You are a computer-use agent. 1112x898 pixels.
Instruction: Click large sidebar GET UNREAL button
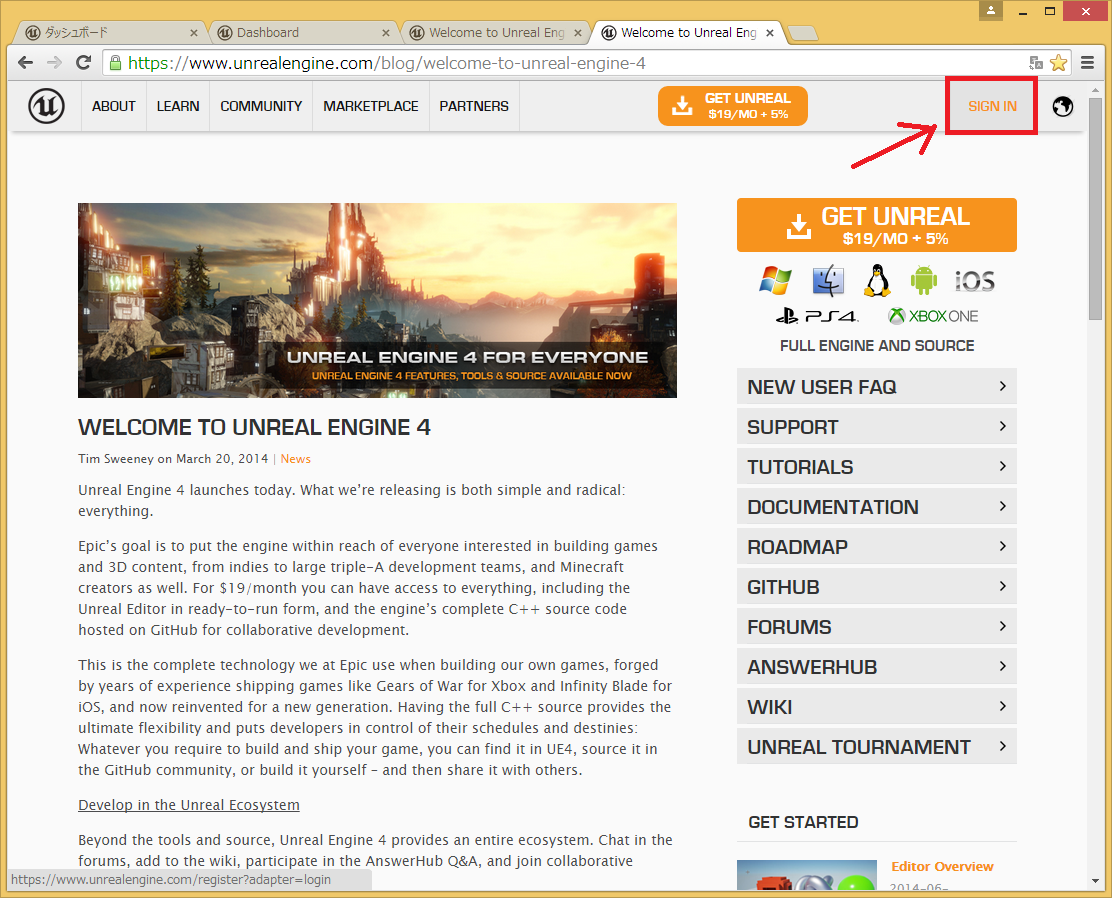pos(877,225)
